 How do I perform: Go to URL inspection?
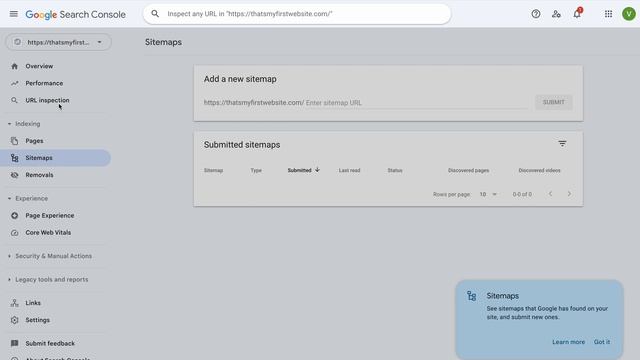(x=47, y=100)
